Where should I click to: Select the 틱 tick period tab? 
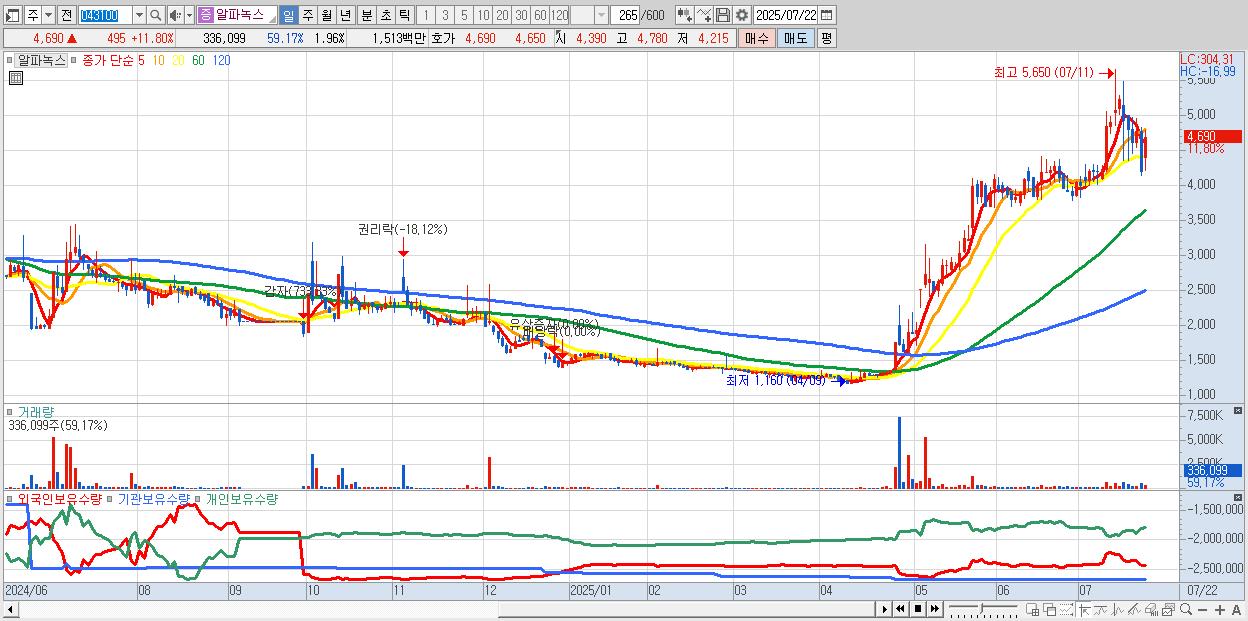point(404,15)
